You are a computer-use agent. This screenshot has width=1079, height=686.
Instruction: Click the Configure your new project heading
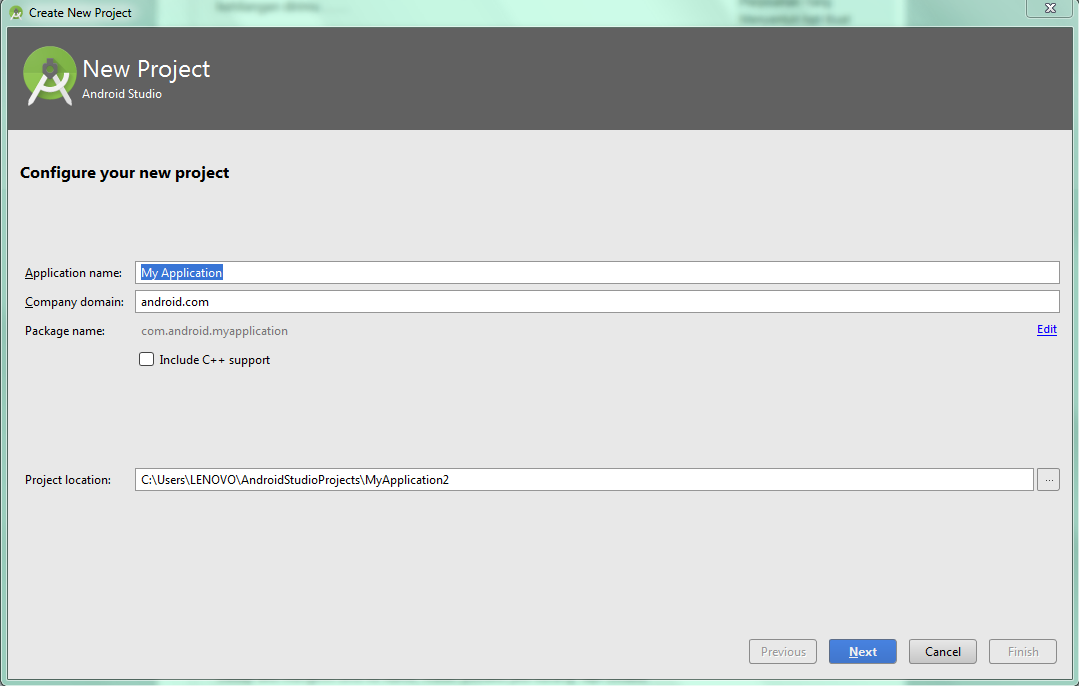(124, 172)
